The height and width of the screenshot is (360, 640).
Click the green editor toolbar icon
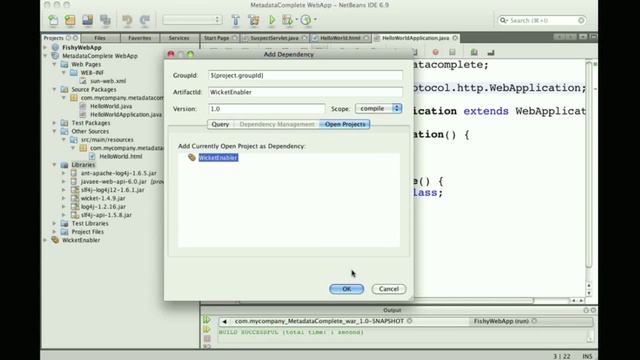click(474, 52)
